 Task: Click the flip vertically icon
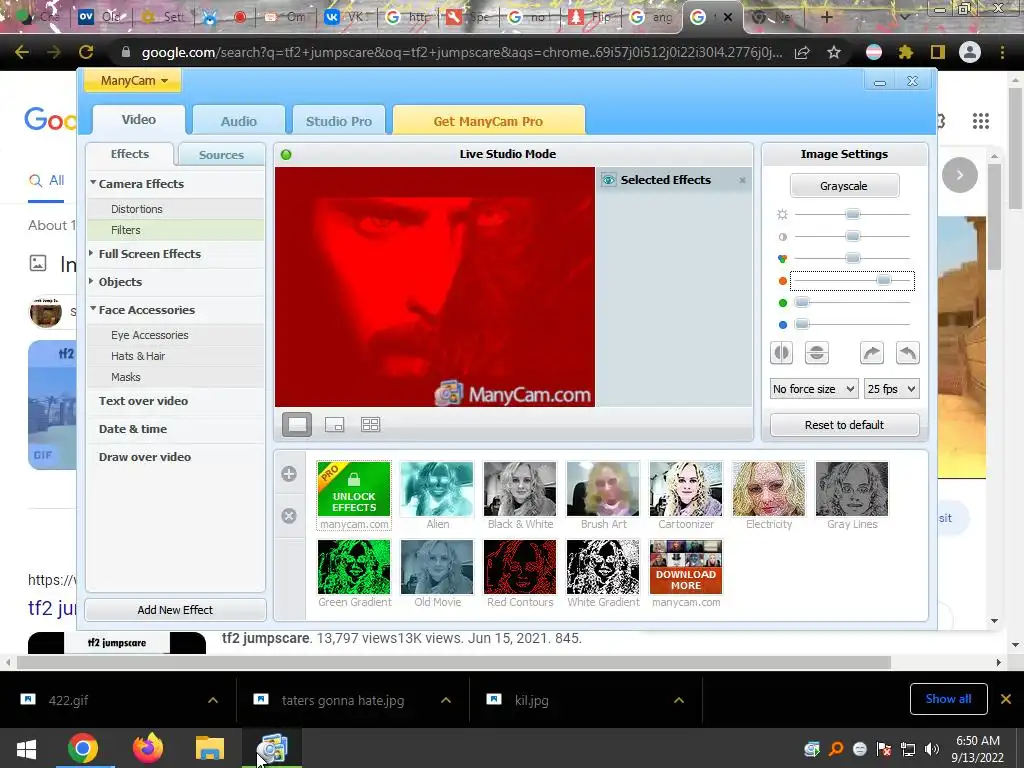click(x=816, y=353)
